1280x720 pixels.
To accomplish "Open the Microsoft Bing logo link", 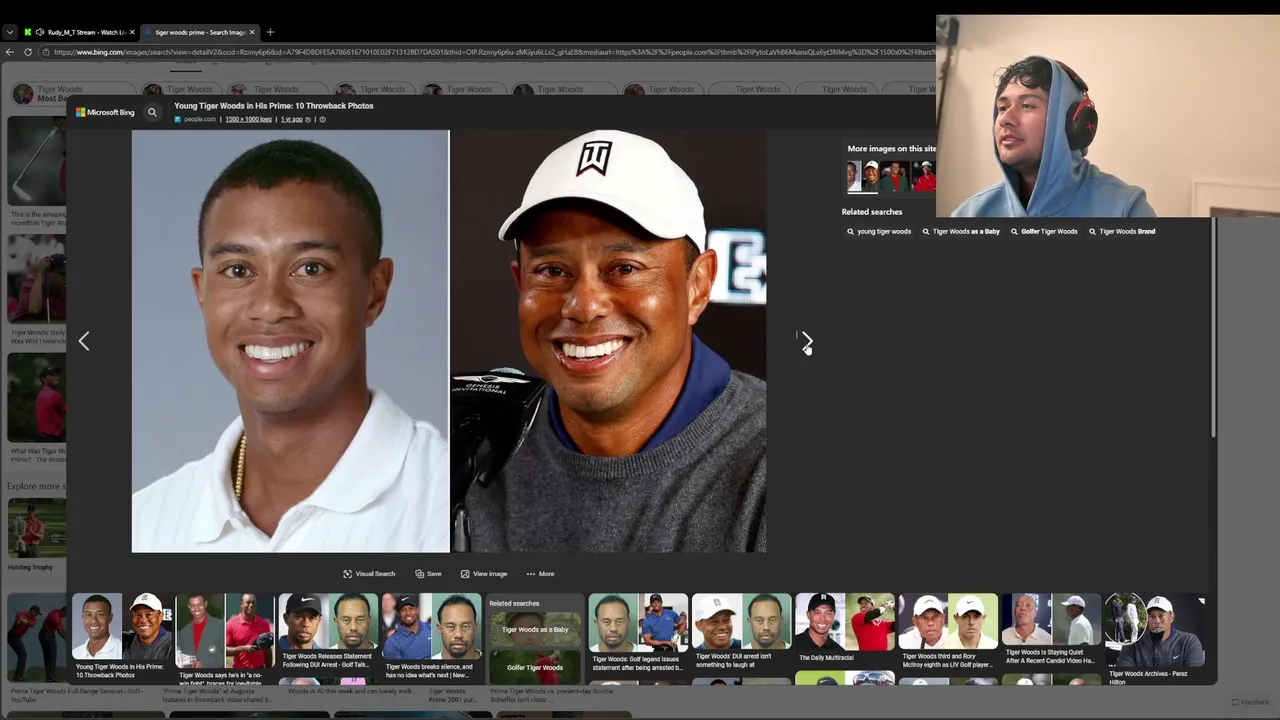I will pyautogui.click(x=105, y=112).
